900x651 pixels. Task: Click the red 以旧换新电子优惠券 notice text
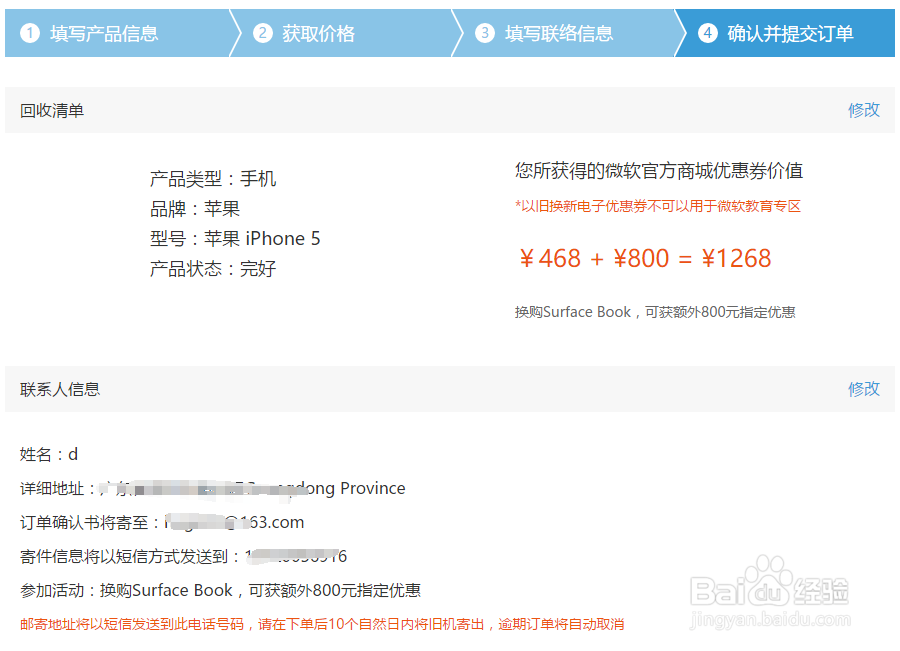[x=658, y=206]
